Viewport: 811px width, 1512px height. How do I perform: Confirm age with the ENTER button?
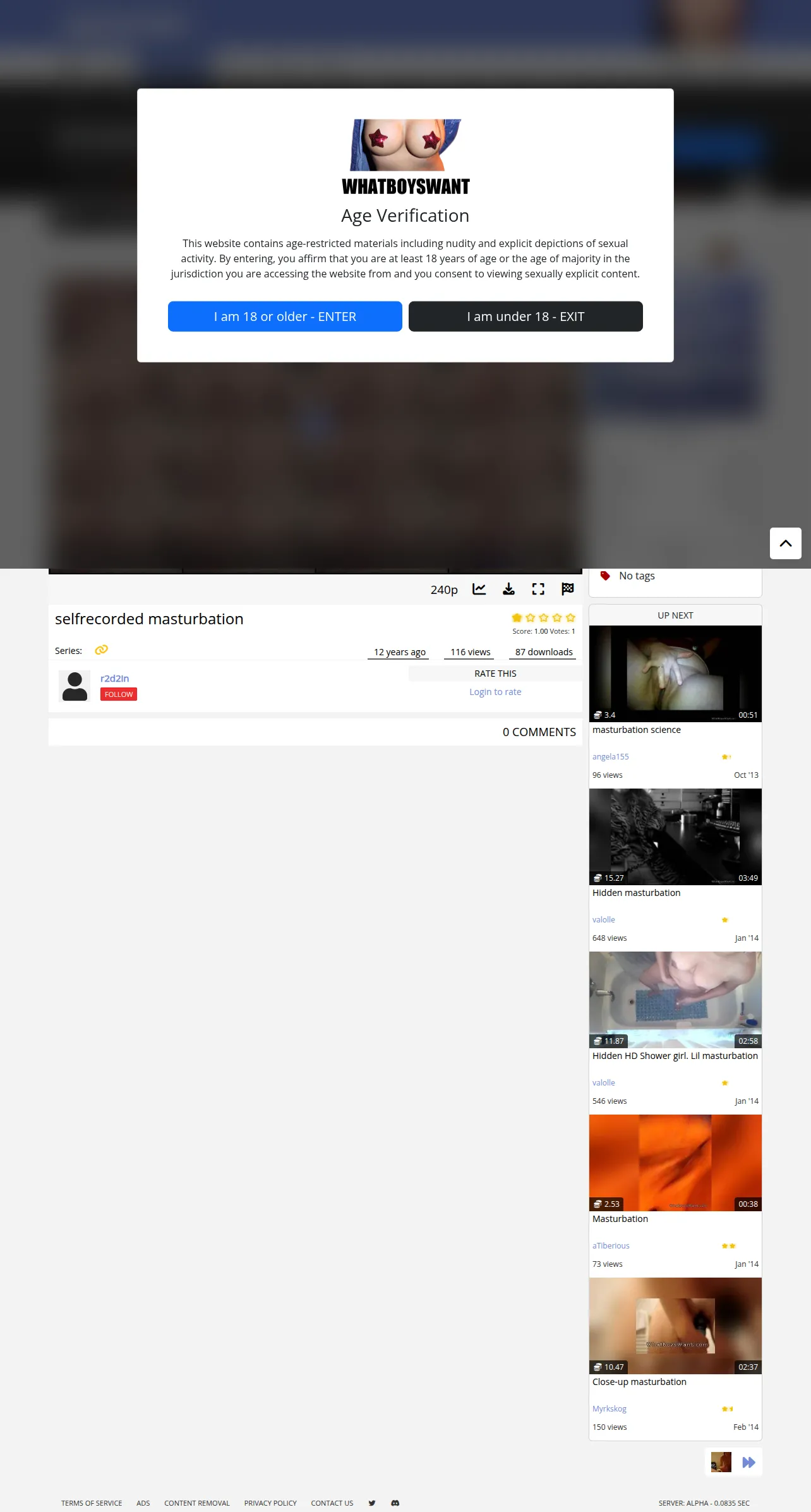[x=285, y=317]
